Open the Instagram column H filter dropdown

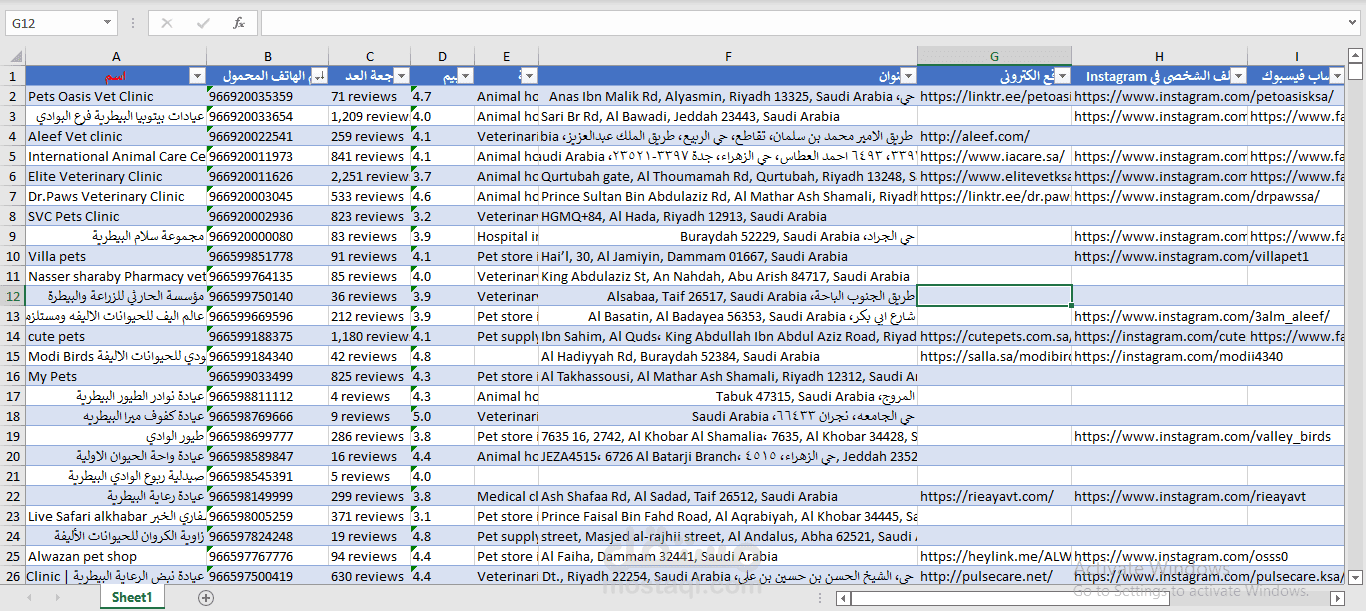pos(1238,76)
